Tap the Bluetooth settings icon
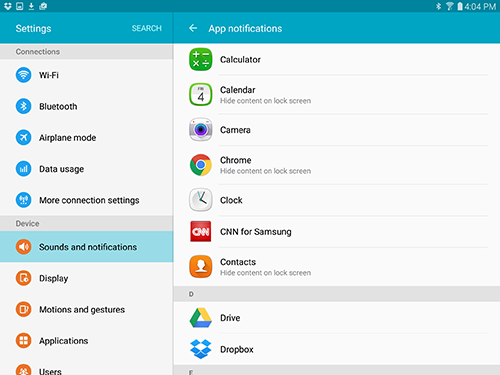 pos(23,106)
